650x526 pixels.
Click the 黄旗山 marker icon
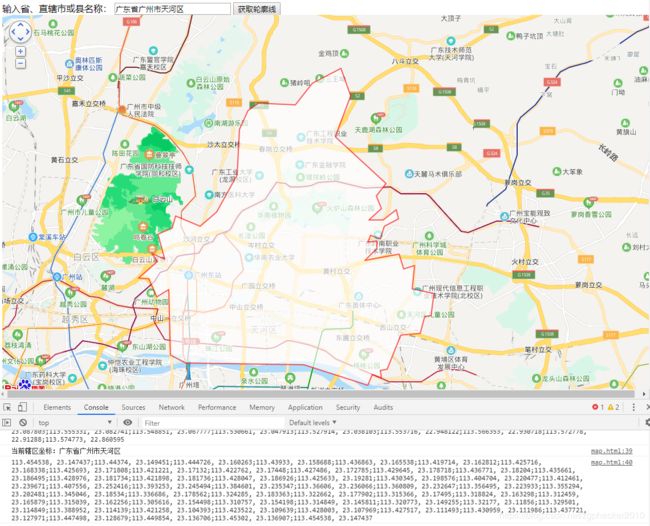(625, 123)
